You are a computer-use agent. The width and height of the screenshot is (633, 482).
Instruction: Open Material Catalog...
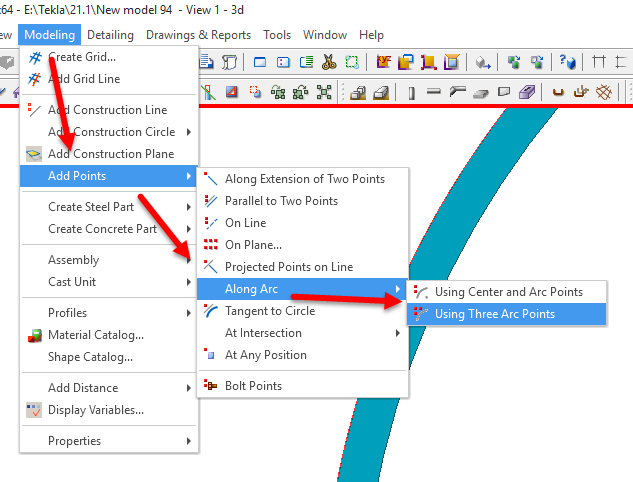[109, 335]
